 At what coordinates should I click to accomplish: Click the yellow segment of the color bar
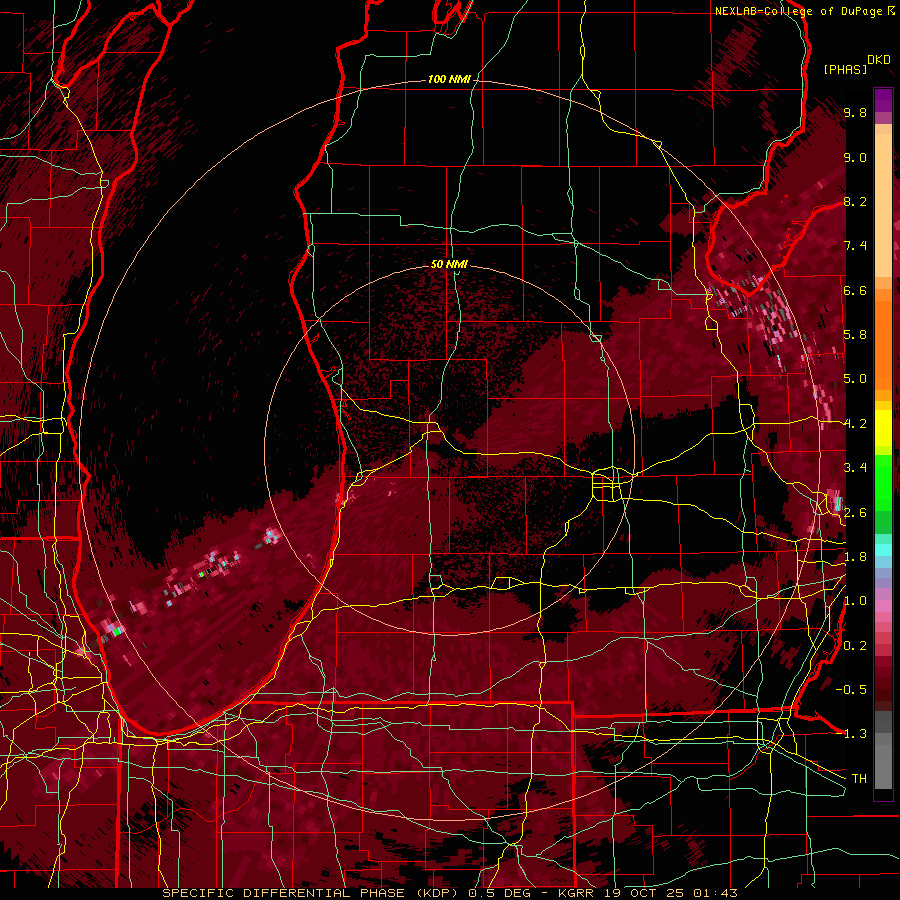tap(883, 428)
